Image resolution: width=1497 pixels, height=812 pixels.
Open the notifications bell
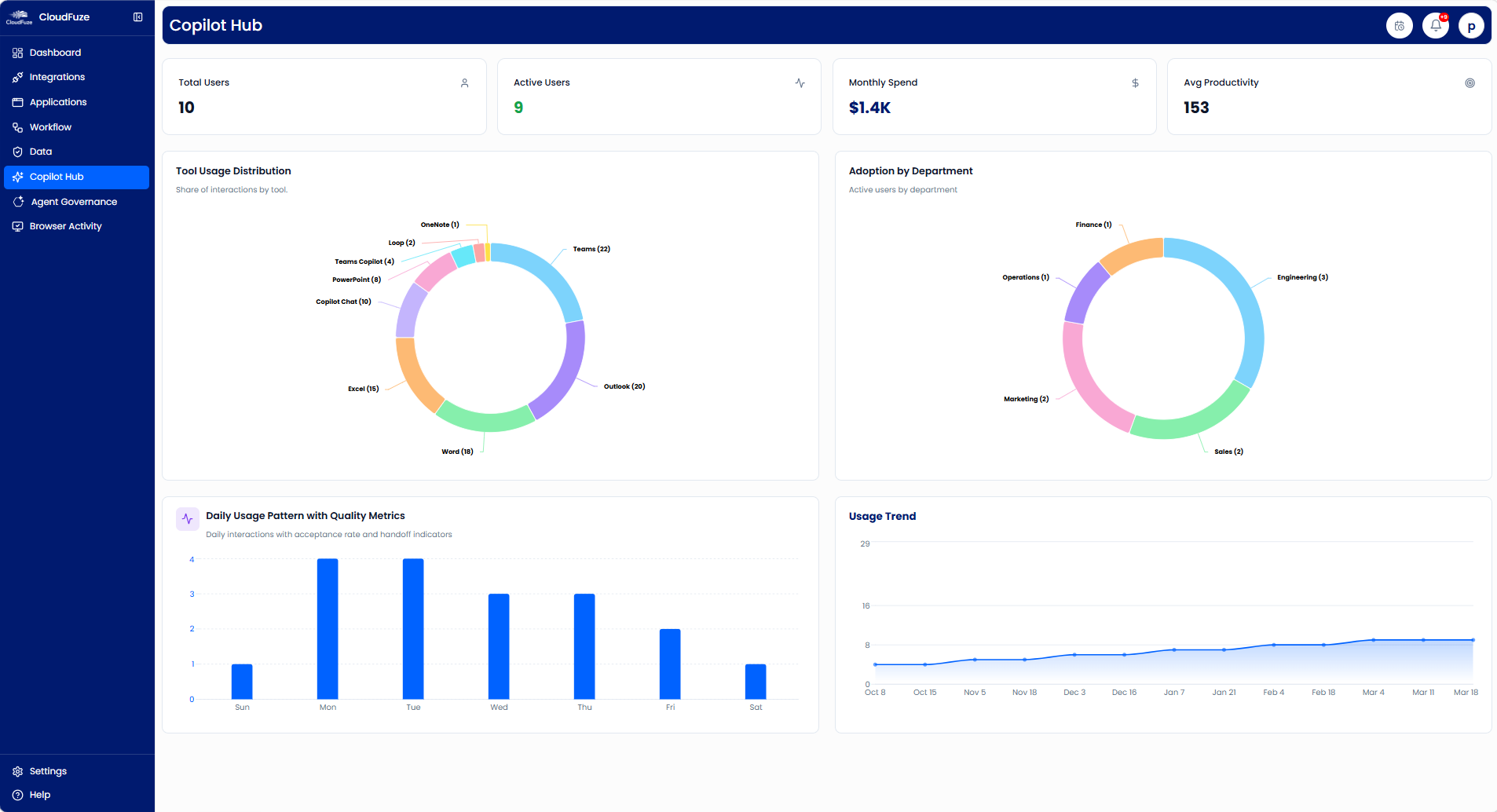point(1436,26)
